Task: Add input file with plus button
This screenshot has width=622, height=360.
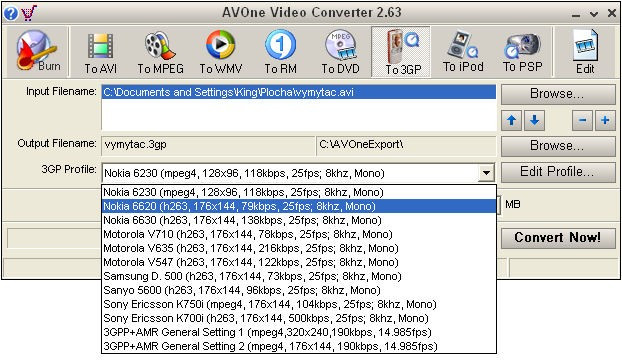Action: point(605,121)
